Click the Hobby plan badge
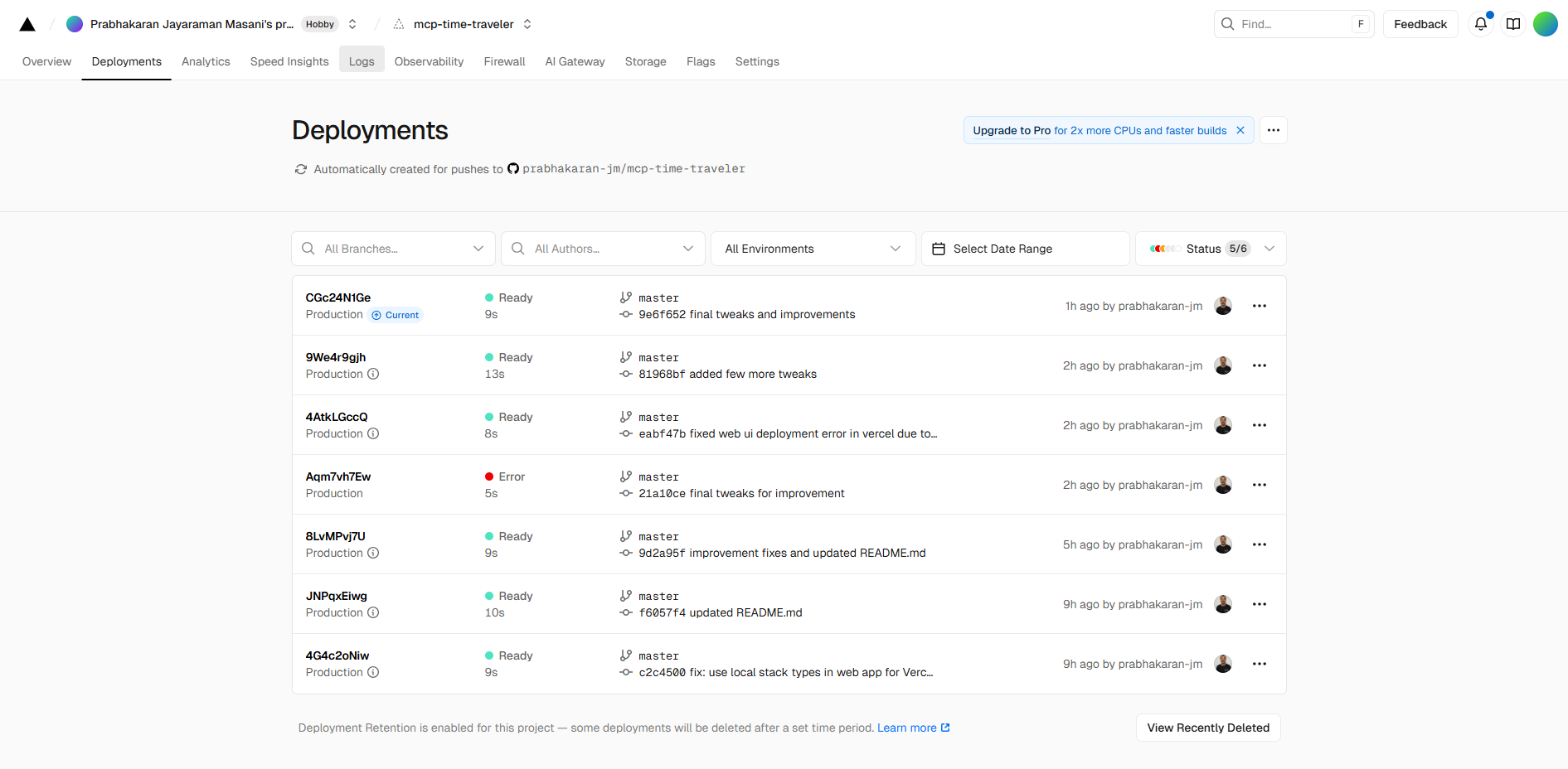Screen dimensions: 1568x769 tap(320, 24)
